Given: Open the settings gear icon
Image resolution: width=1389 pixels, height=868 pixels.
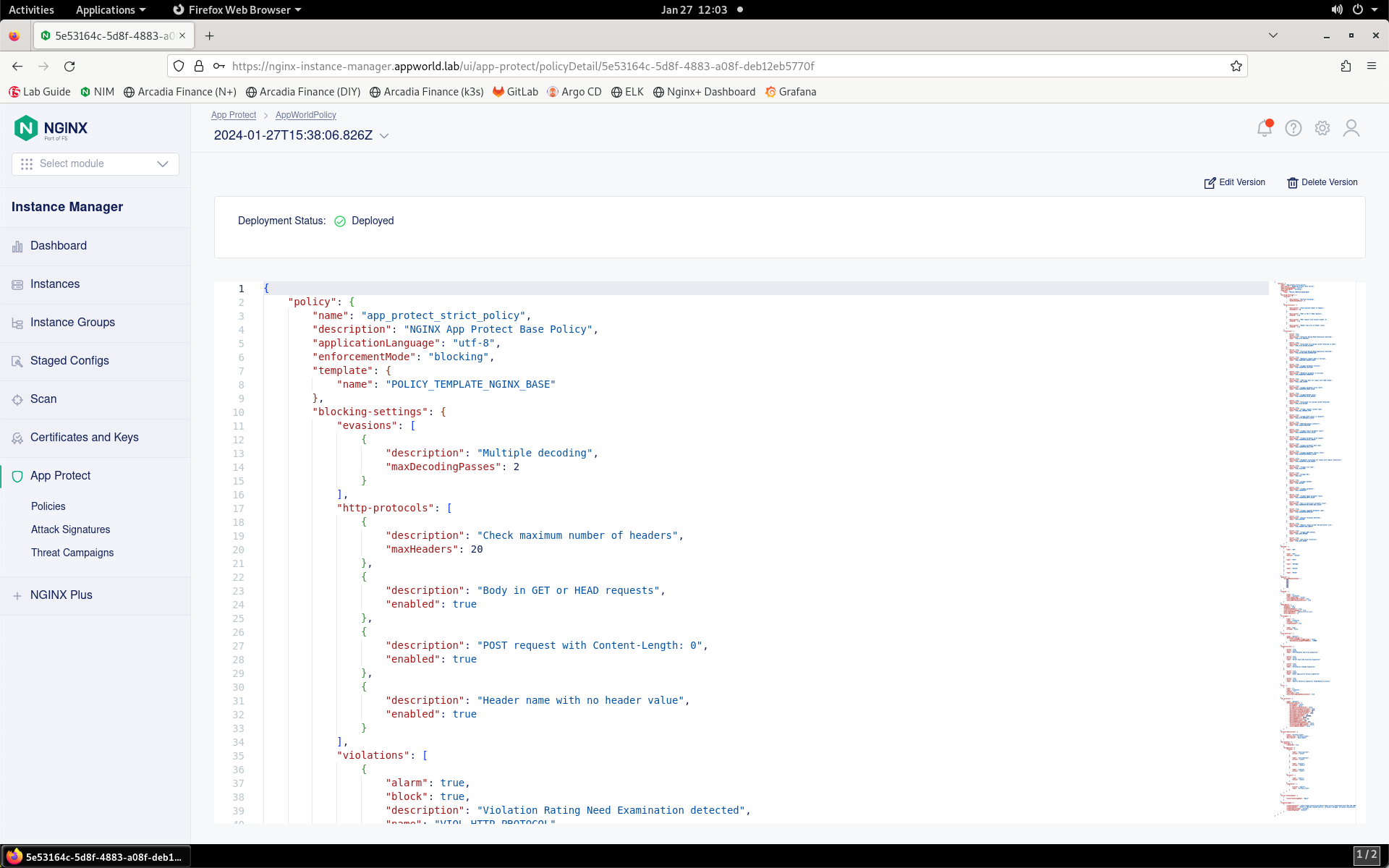Looking at the screenshot, I should point(1322,128).
